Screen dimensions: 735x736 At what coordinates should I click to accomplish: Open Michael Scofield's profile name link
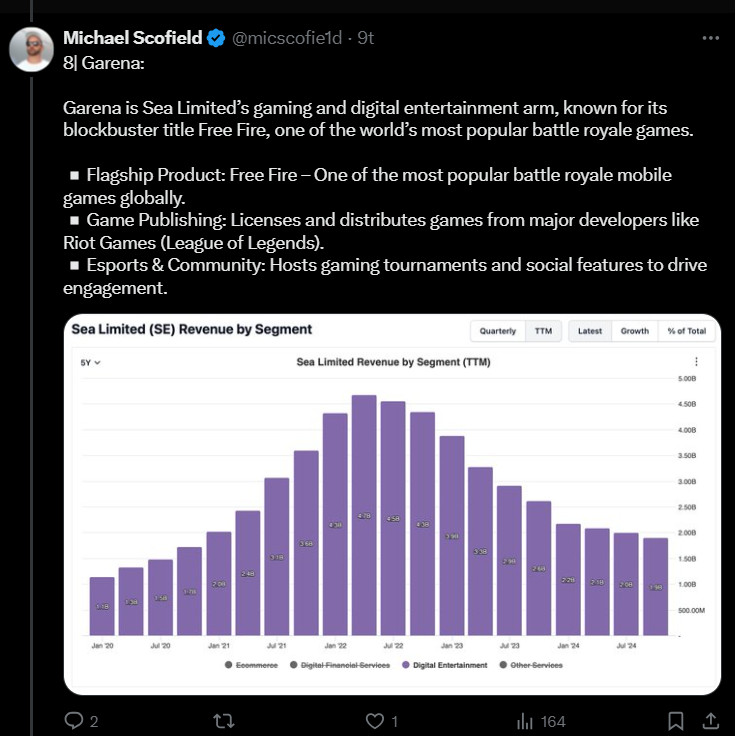pyautogui.click(x=132, y=38)
